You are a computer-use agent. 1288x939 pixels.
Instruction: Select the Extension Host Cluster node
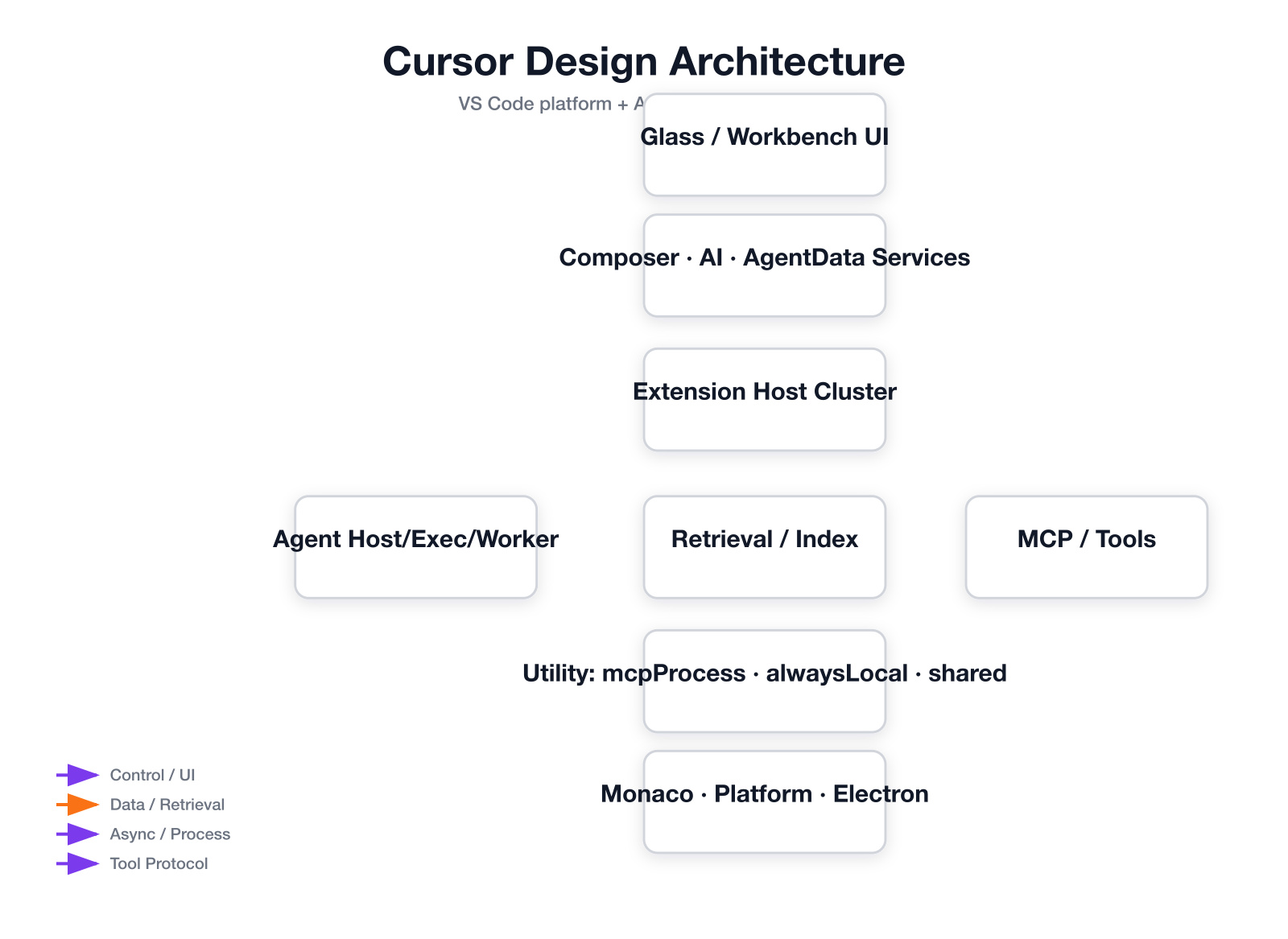pos(765,399)
